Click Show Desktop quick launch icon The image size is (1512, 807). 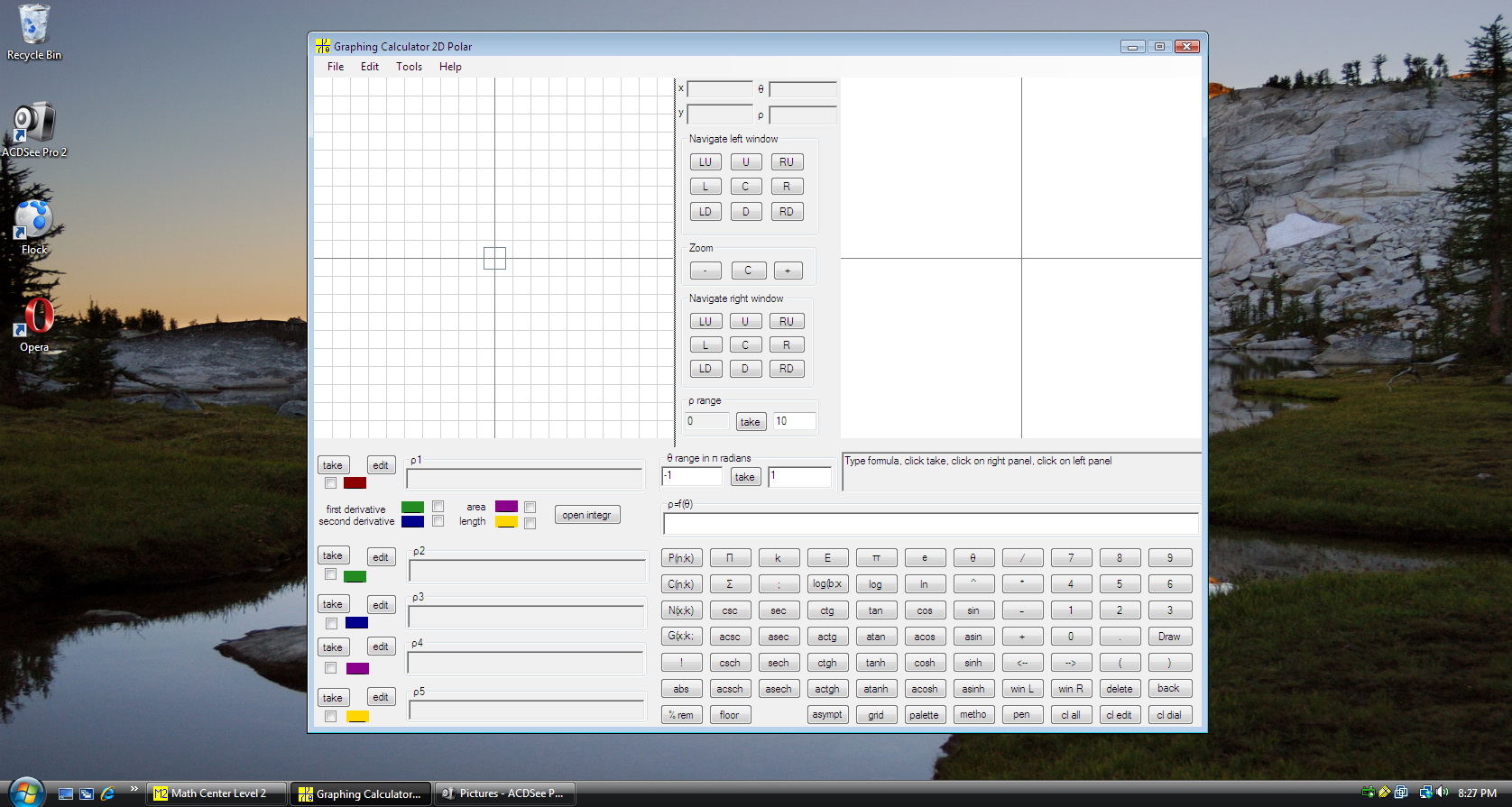coord(65,793)
